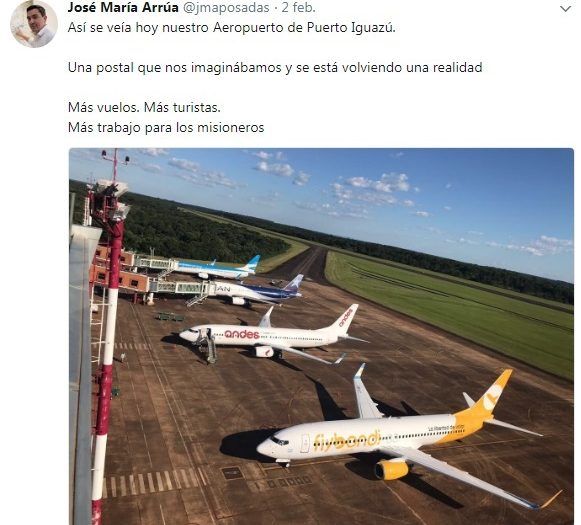
Task: Click the Flybondi logo on the yellow plane
Action: pyautogui.click(x=347, y=440)
